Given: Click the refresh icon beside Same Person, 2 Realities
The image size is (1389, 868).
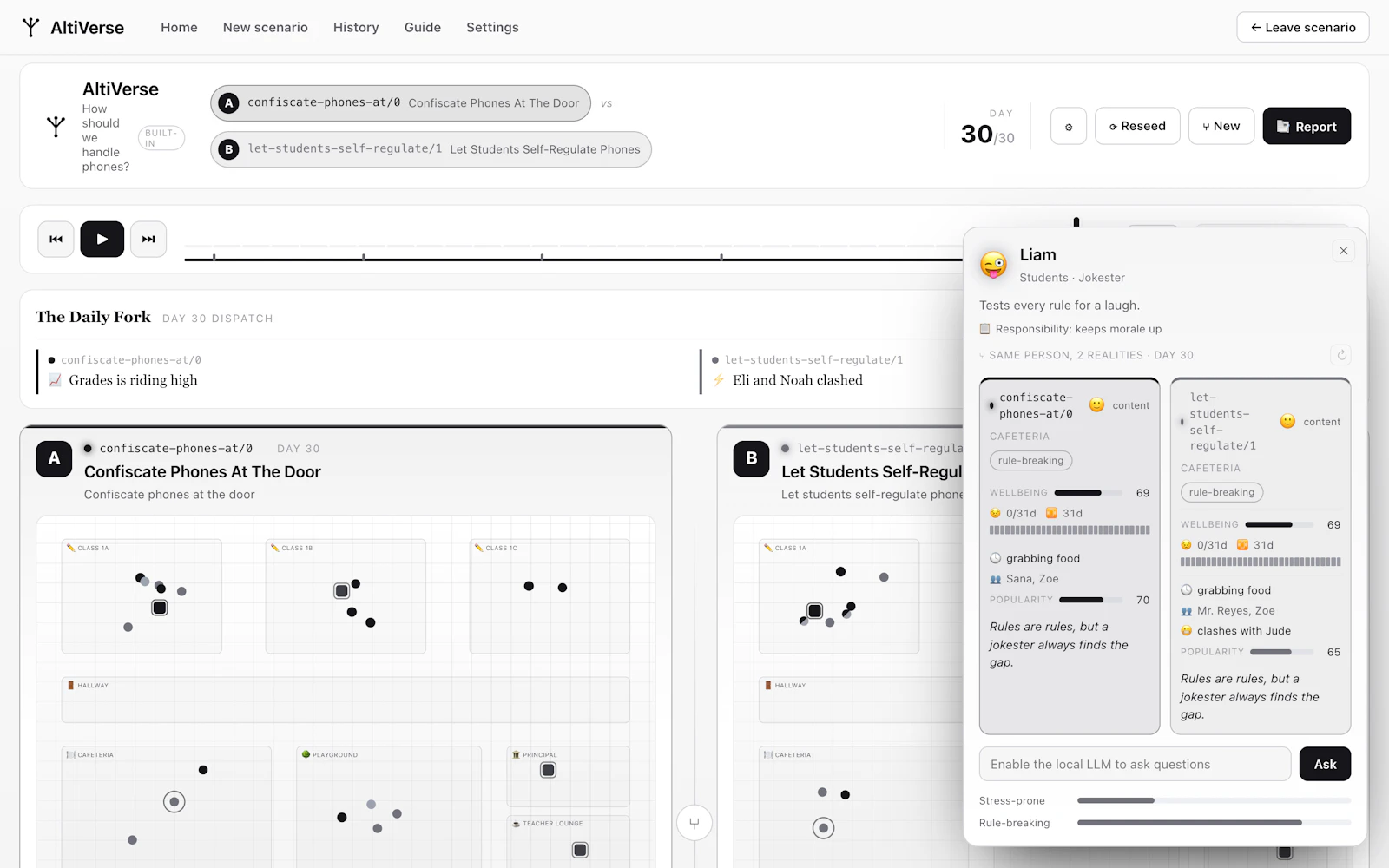Looking at the screenshot, I should pos(1341,354).
